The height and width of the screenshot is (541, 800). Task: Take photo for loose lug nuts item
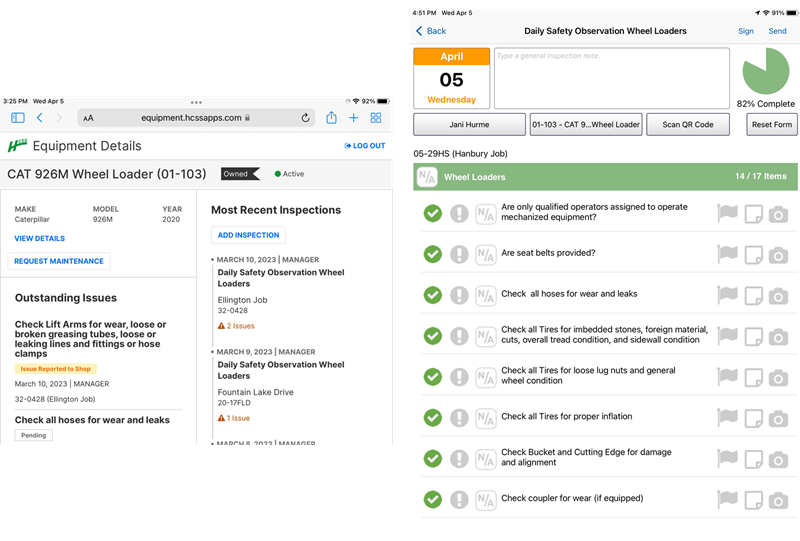[778, 378]
